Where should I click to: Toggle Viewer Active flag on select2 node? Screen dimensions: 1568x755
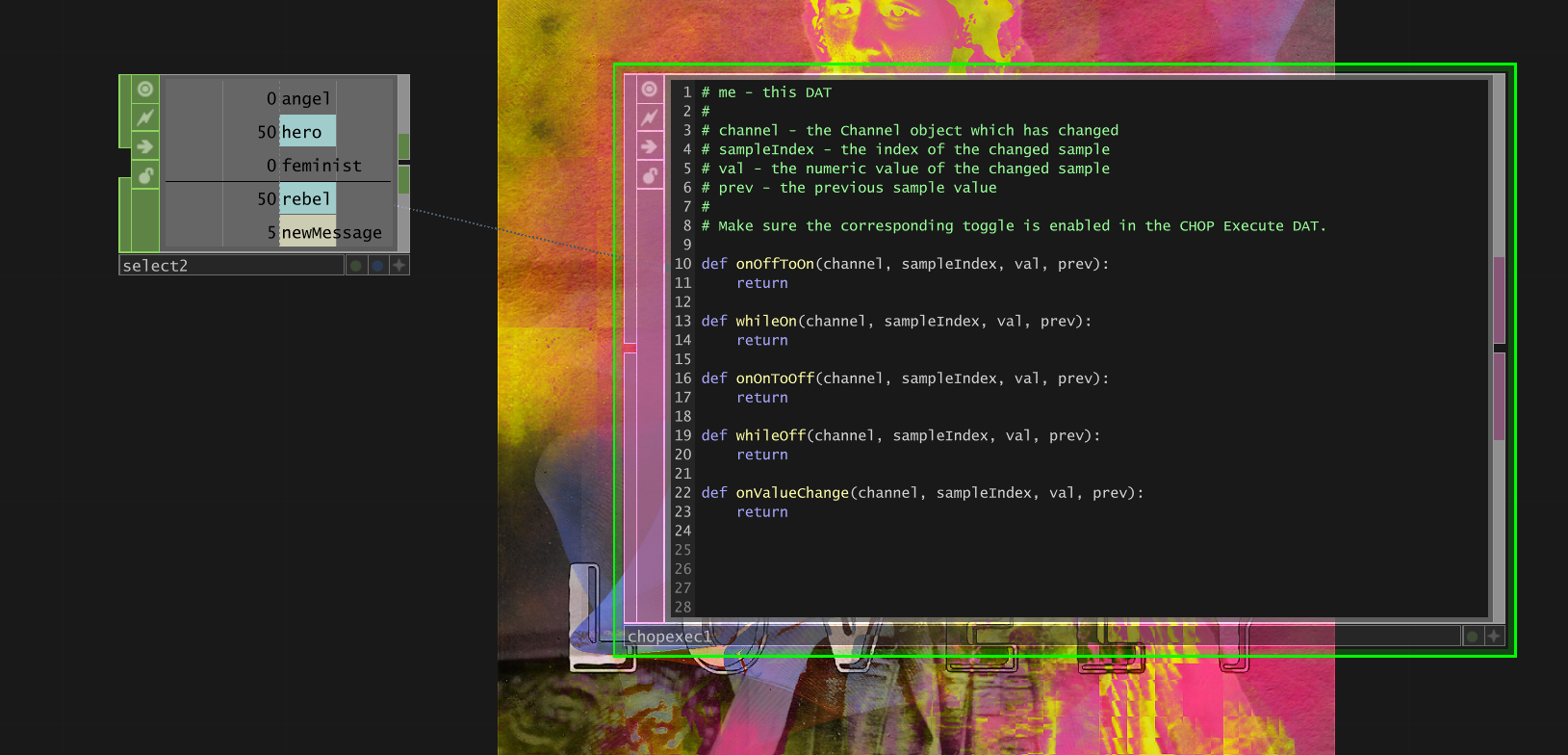145,90
